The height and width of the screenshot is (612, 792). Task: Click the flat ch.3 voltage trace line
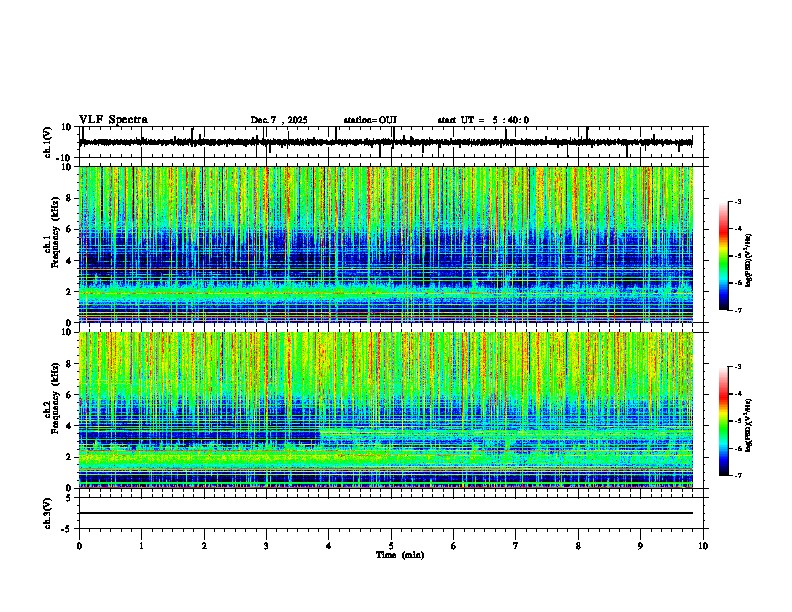(386, 513)
